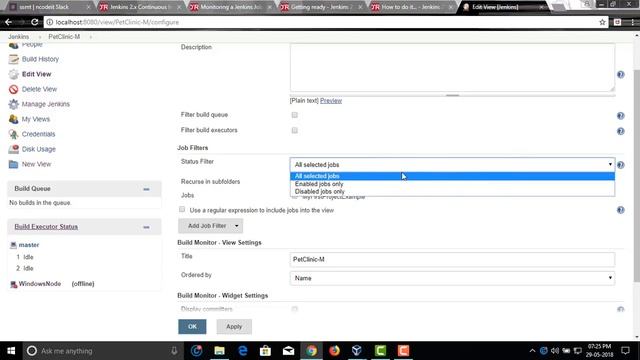Click the Apply button
This screenshot has width=640, height=360.
(234, 327)
